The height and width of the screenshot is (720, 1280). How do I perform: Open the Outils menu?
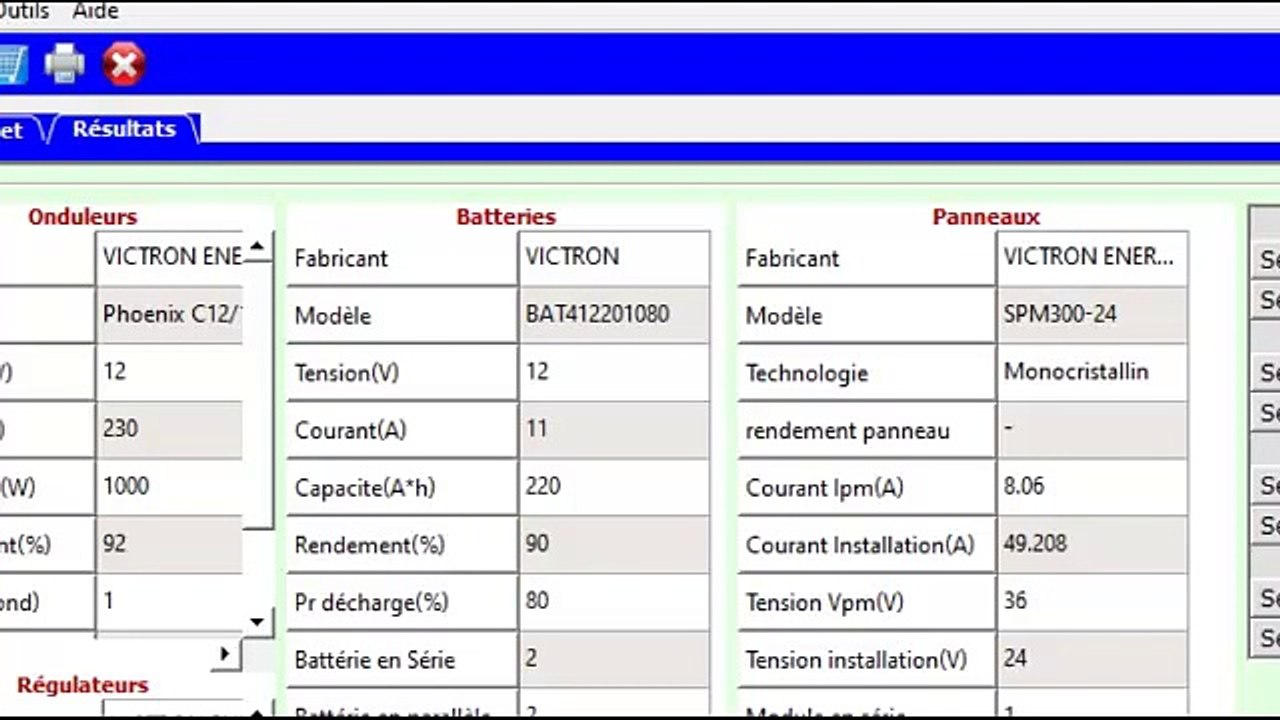24,12
